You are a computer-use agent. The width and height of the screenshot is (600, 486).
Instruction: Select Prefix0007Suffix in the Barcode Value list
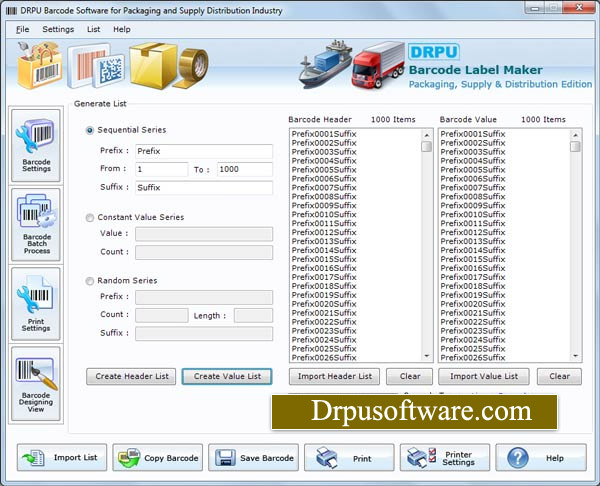point(473,188)
